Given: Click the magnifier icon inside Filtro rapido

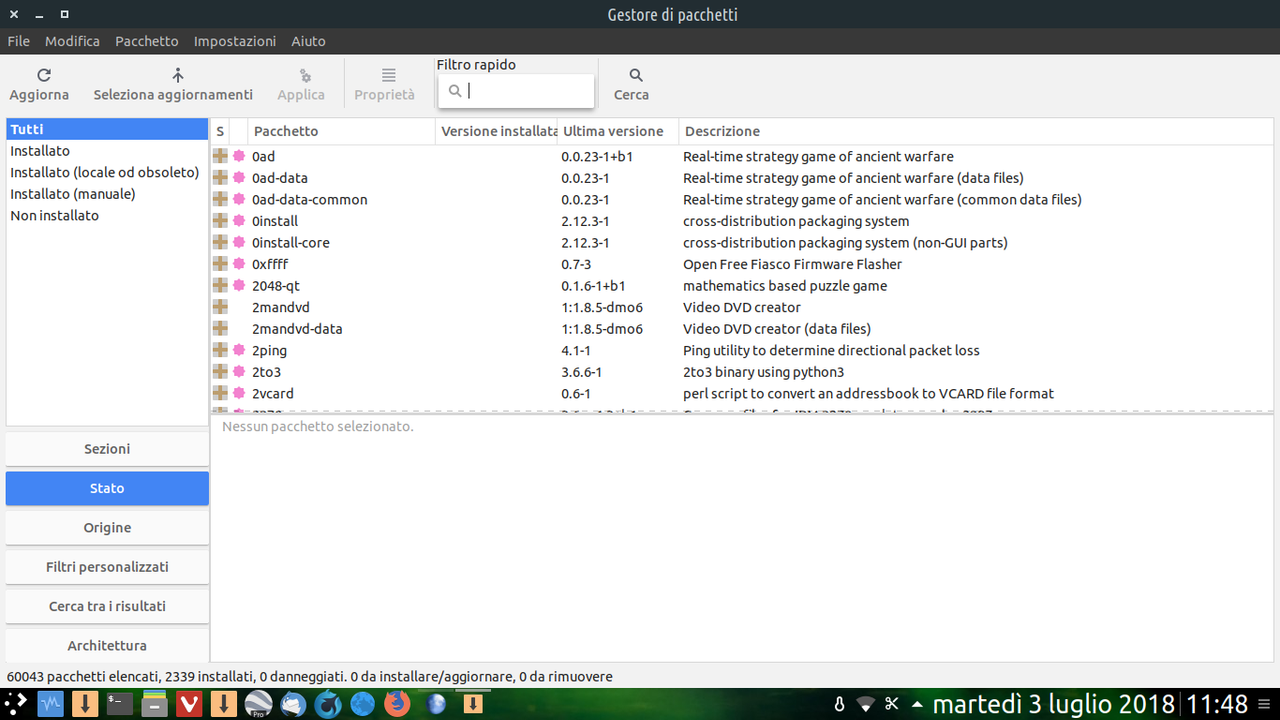Looking at the screenshot, I should [454, 91].
